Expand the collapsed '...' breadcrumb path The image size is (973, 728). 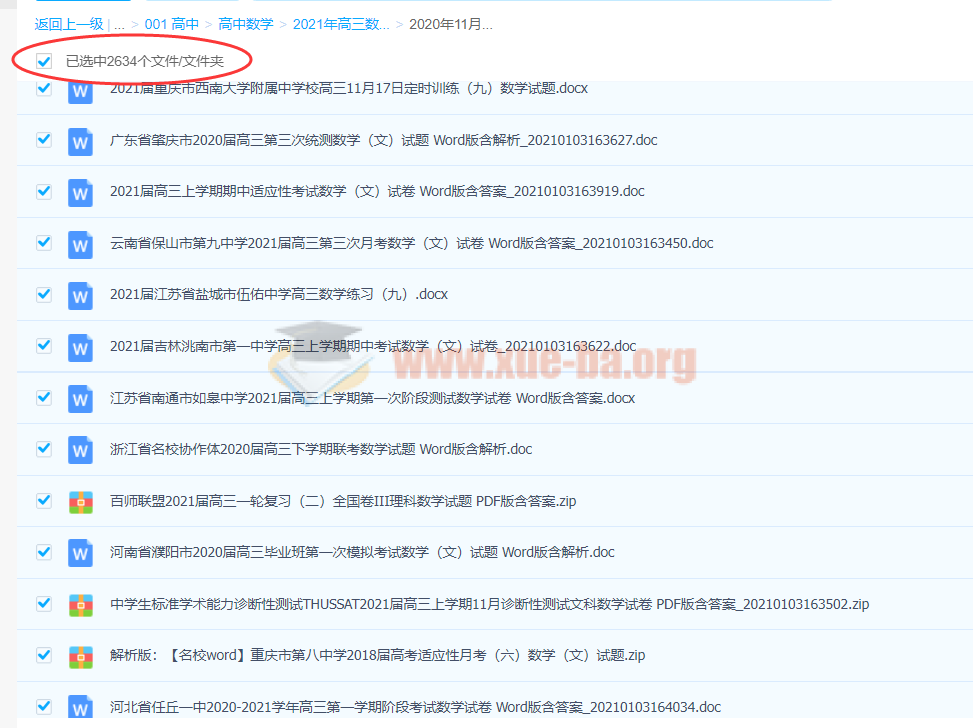pyautogui.click(x=119, y=24)
